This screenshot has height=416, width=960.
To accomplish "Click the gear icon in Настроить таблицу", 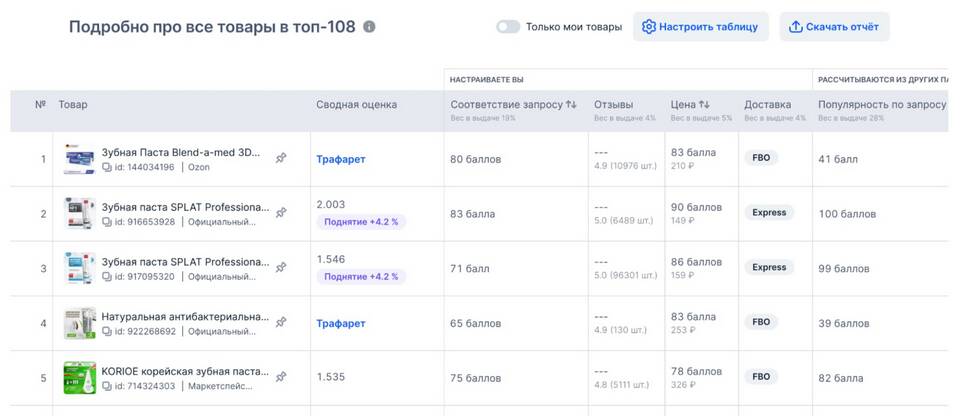I will 648,27.
